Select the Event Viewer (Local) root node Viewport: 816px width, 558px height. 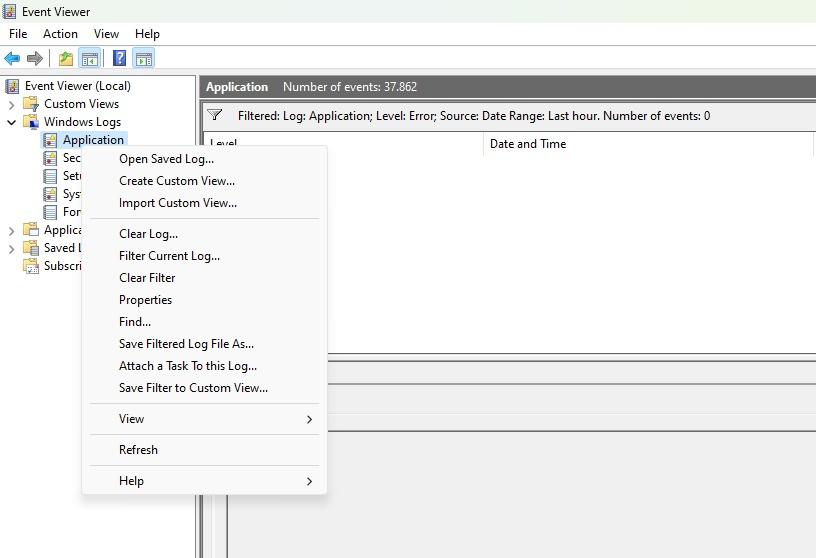pos(77,86)
